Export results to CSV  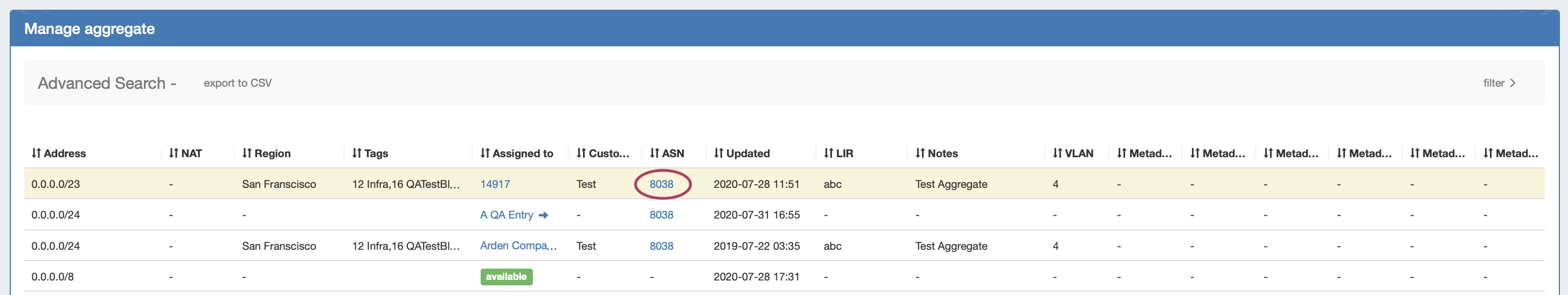click(238, 83)
